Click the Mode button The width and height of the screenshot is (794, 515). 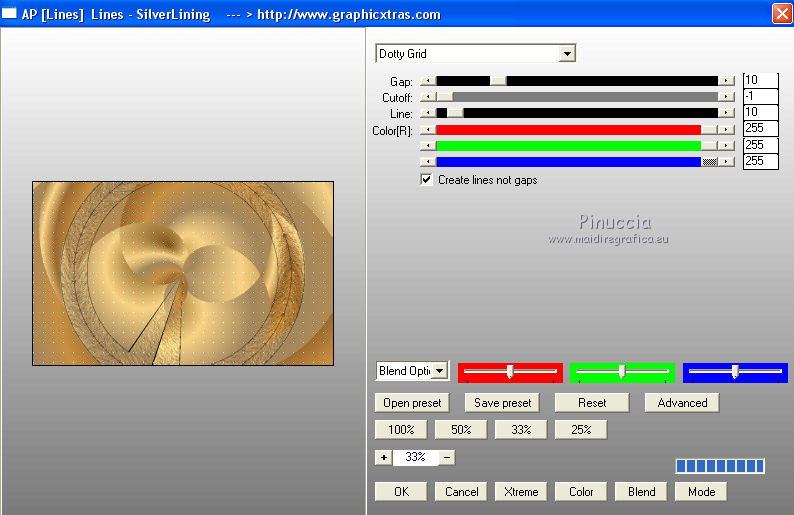(x=701, y=492)
